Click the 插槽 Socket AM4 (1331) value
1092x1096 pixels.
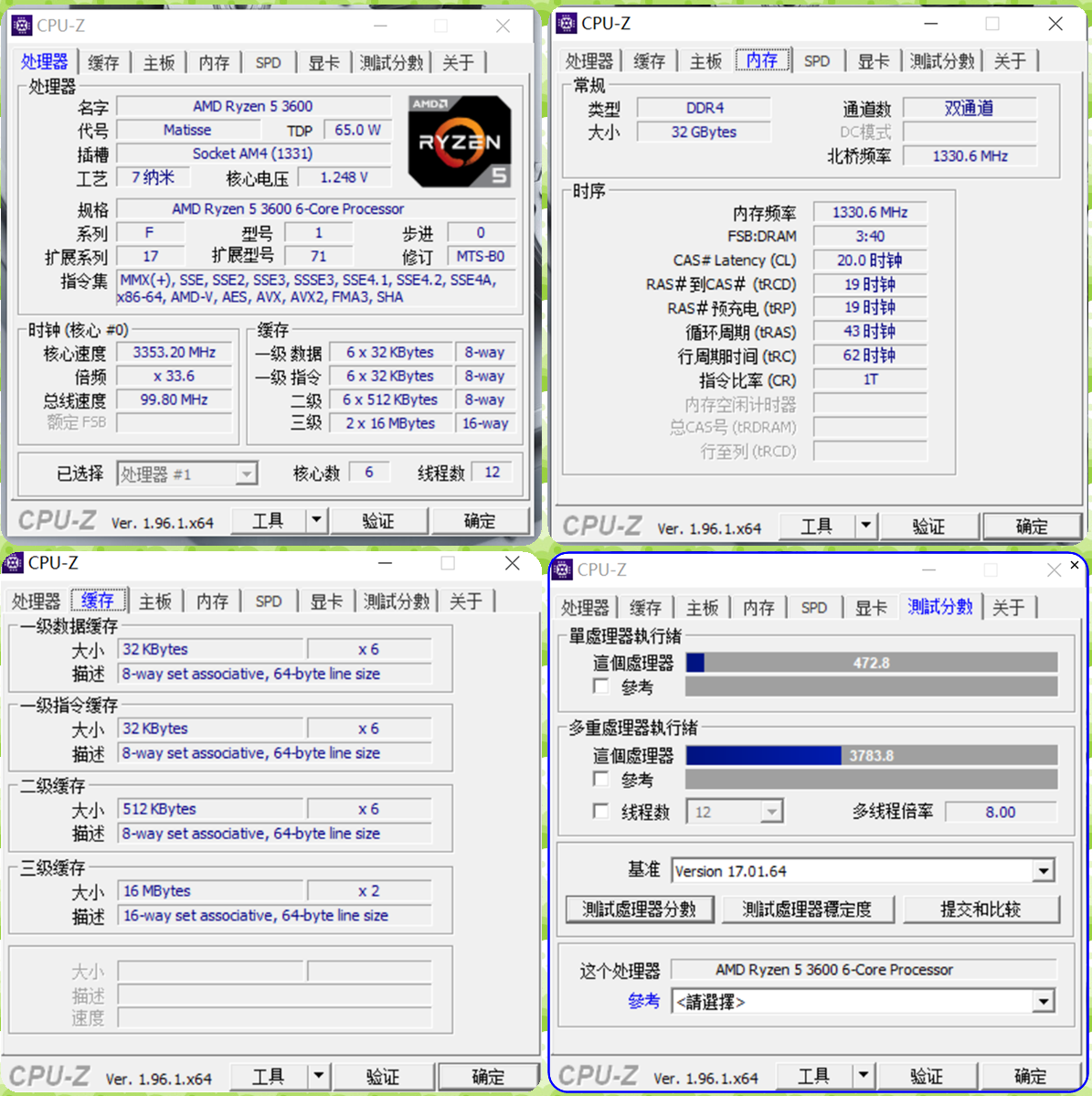254,154
